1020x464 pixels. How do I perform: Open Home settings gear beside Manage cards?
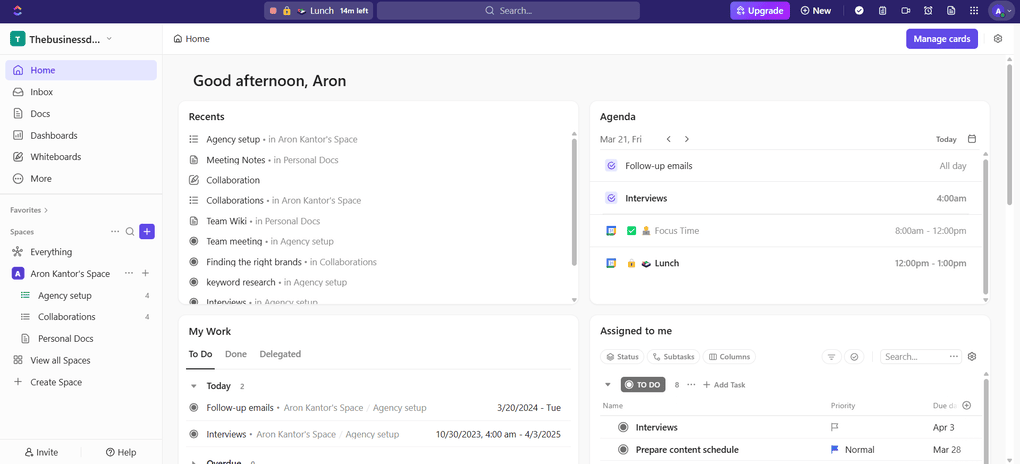[998, 39]
